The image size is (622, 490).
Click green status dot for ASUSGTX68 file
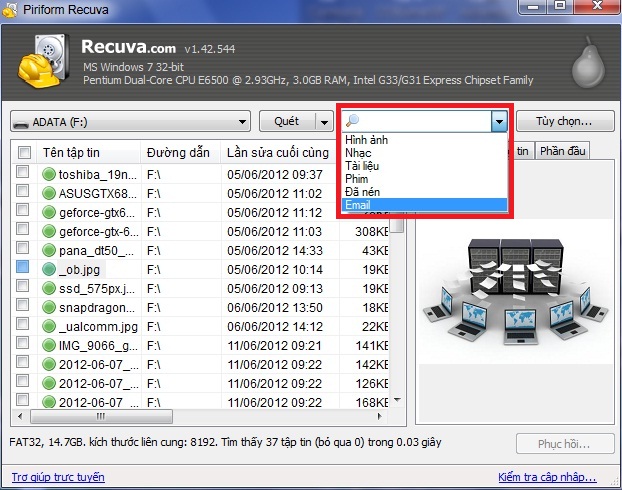point(48,193)
